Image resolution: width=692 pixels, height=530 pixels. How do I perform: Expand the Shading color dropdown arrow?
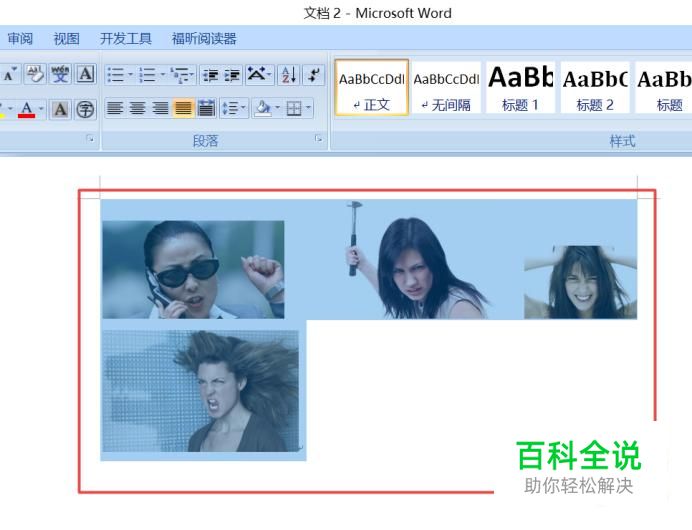pos(278,108)
